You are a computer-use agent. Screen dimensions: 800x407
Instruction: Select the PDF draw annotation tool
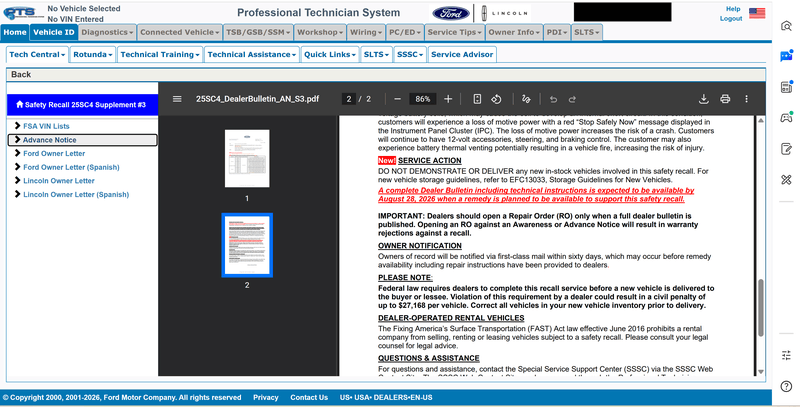[x=526, y=99]
